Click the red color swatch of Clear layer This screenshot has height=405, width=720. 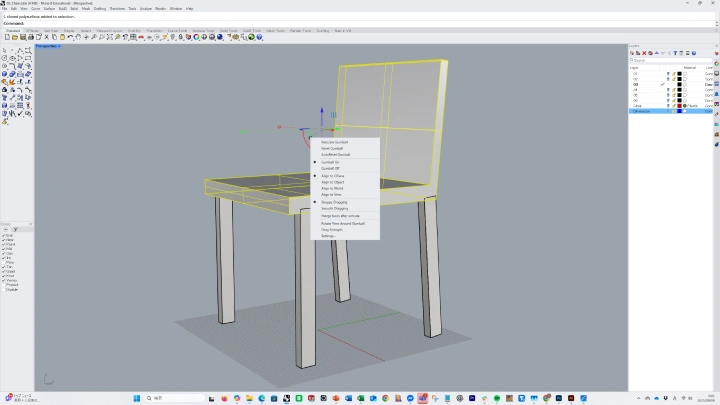click(x=680, y=106)
